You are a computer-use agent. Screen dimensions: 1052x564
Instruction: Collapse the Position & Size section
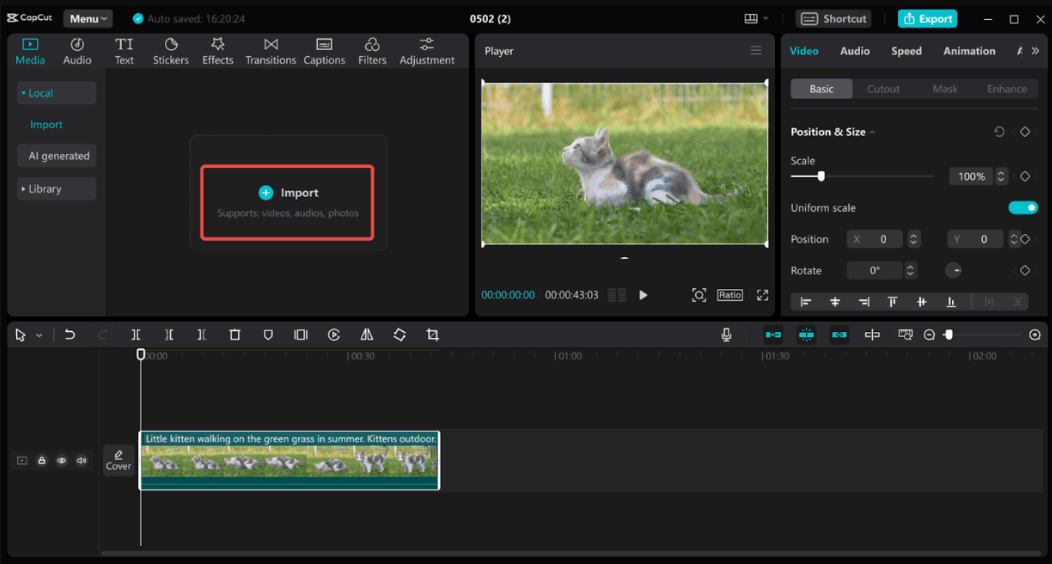[x=872, y=132]
